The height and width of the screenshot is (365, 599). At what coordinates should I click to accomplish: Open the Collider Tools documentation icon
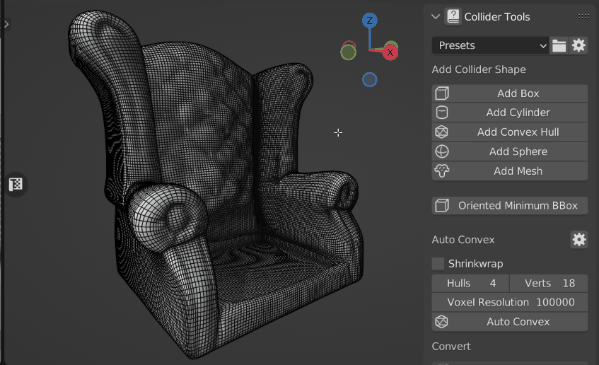tap(453, 17)
